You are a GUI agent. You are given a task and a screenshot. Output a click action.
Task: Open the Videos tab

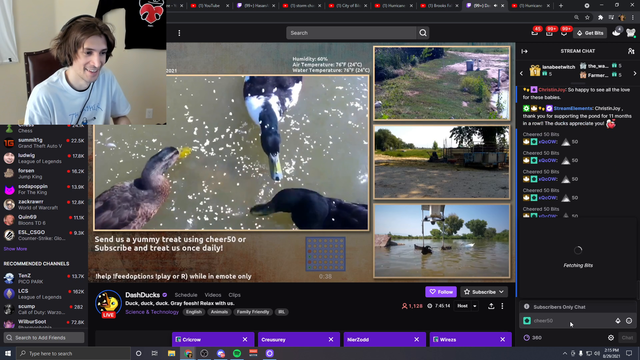[x=213, y=295]
